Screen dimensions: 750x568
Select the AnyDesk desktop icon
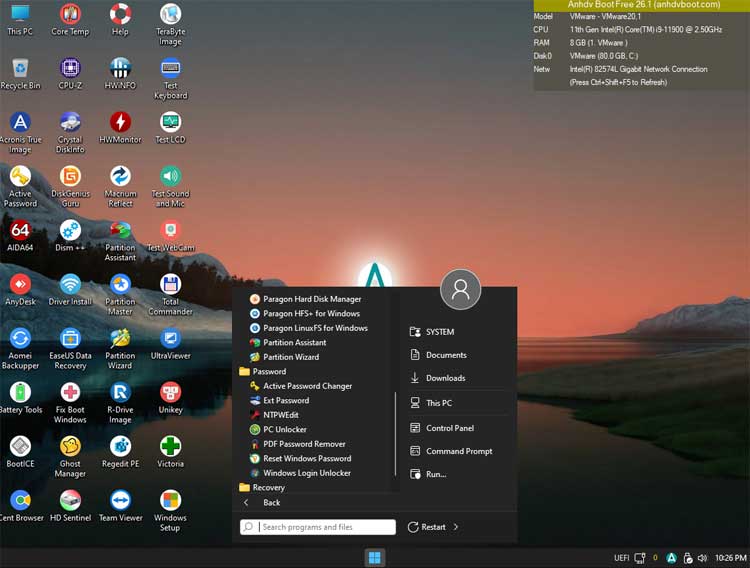20,290
